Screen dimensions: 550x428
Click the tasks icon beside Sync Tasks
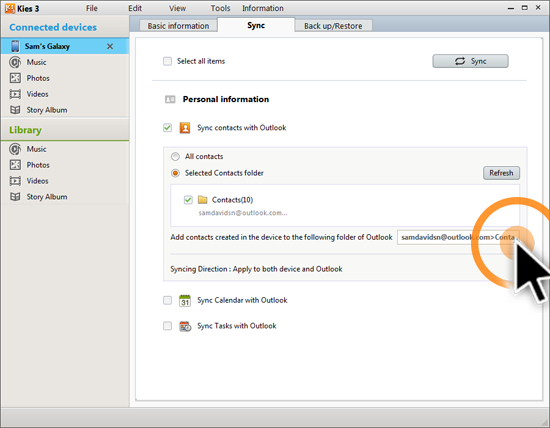pyautogui.click(x=185, y=326)
